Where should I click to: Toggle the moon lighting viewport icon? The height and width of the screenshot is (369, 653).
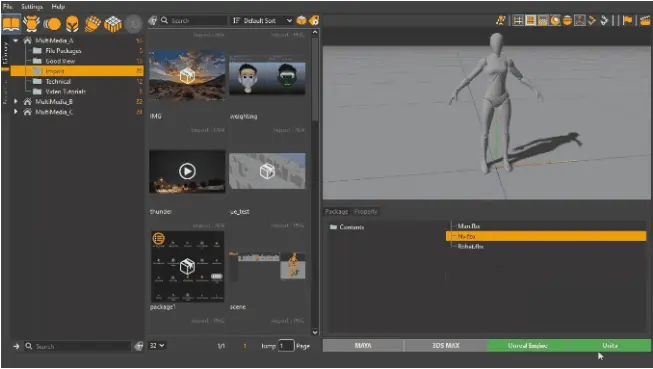coord(555,20)
